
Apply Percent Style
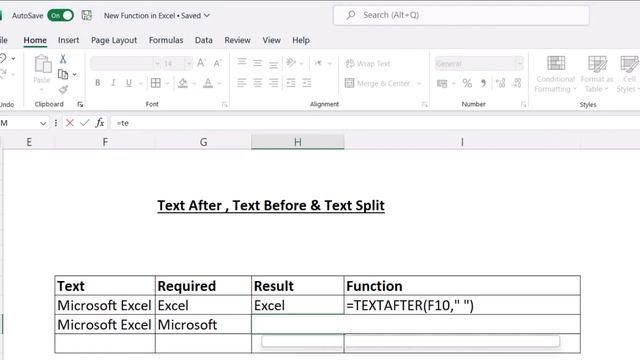467,83
